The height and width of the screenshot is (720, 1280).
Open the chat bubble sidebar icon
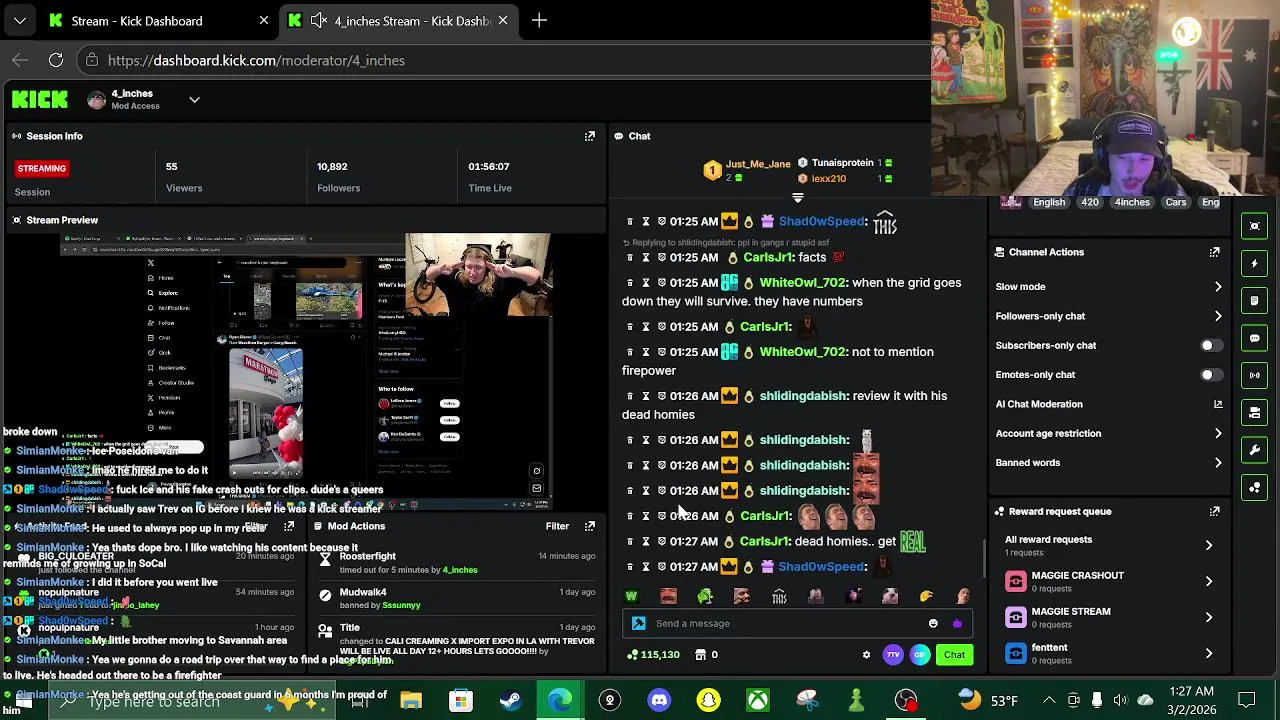(1255, 338)
